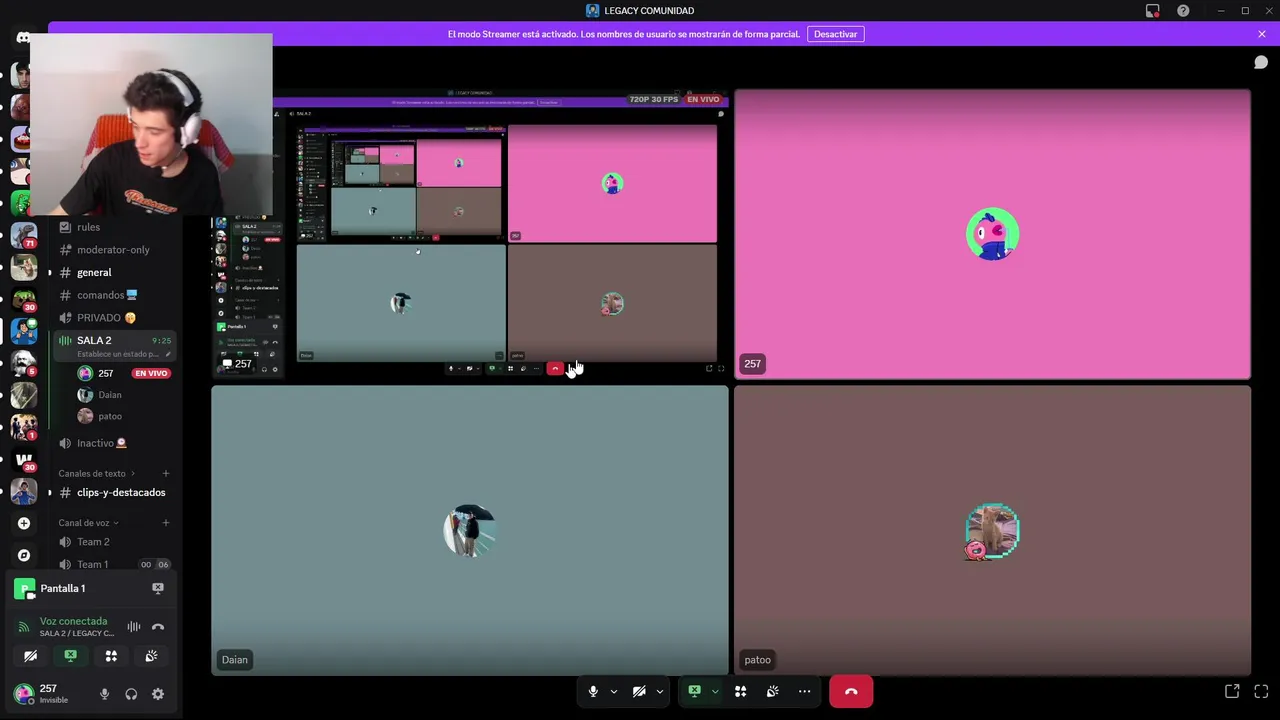1280x720 pixels.
Task: Focus the patoo video tile
Action: [992, 530]
